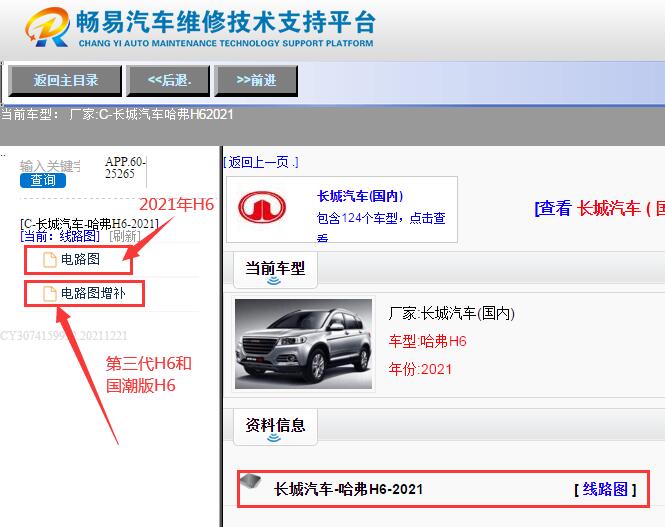
Task: Open the 电路图 tree item
Action: pyautogui.click(x=80, y=259)
